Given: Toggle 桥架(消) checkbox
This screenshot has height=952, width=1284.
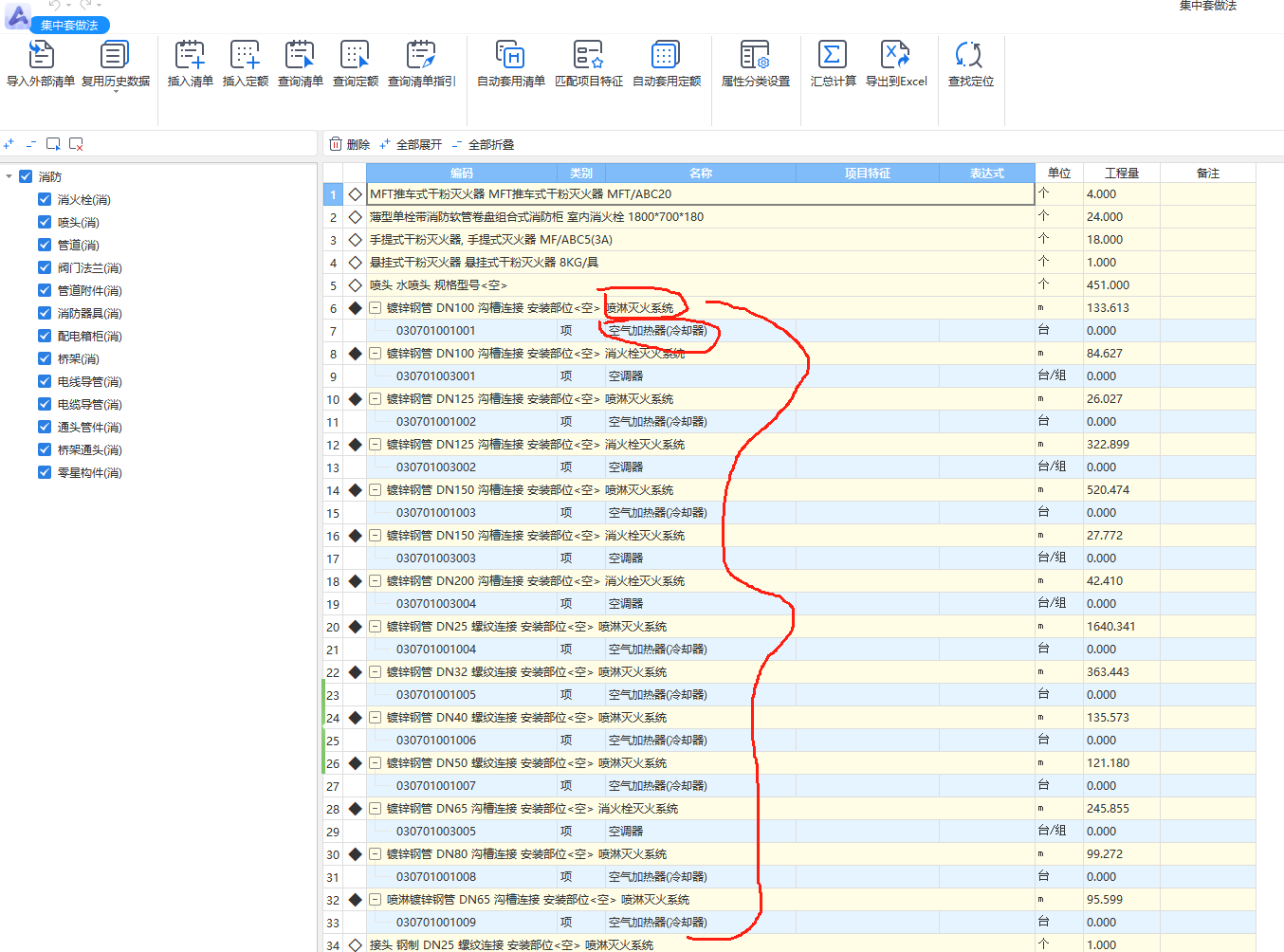Looking at the screenshot, I should [45, 358].
